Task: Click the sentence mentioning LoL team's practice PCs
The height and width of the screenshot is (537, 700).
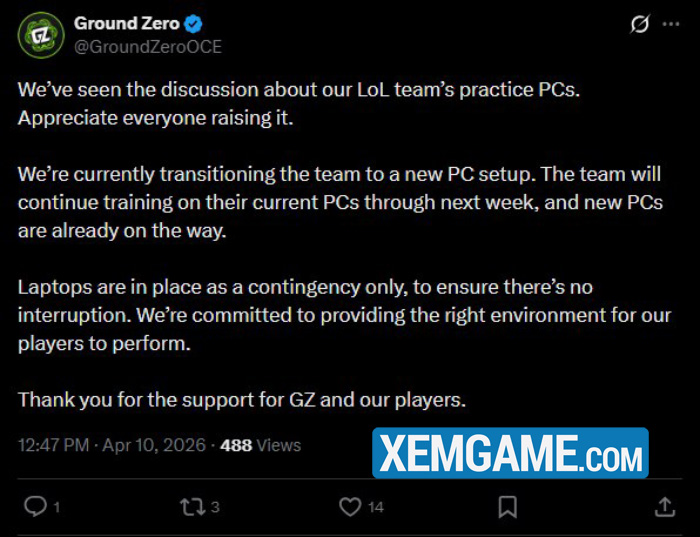Action: (x=298, y=88)
